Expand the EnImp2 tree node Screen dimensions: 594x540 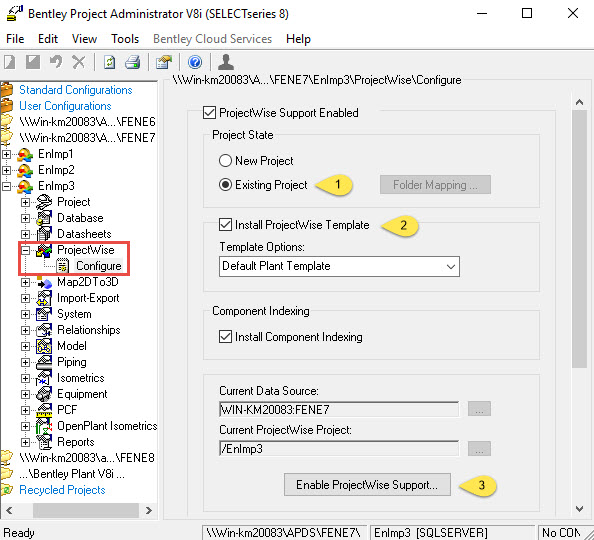(x=6, y=170)
